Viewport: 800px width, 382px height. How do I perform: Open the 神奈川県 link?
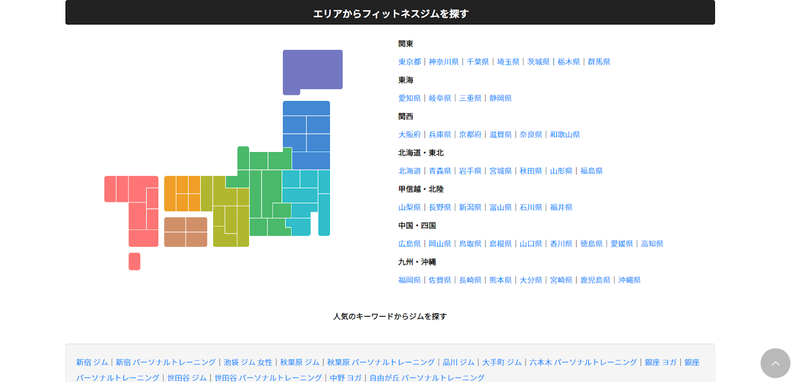coord(443,62)
